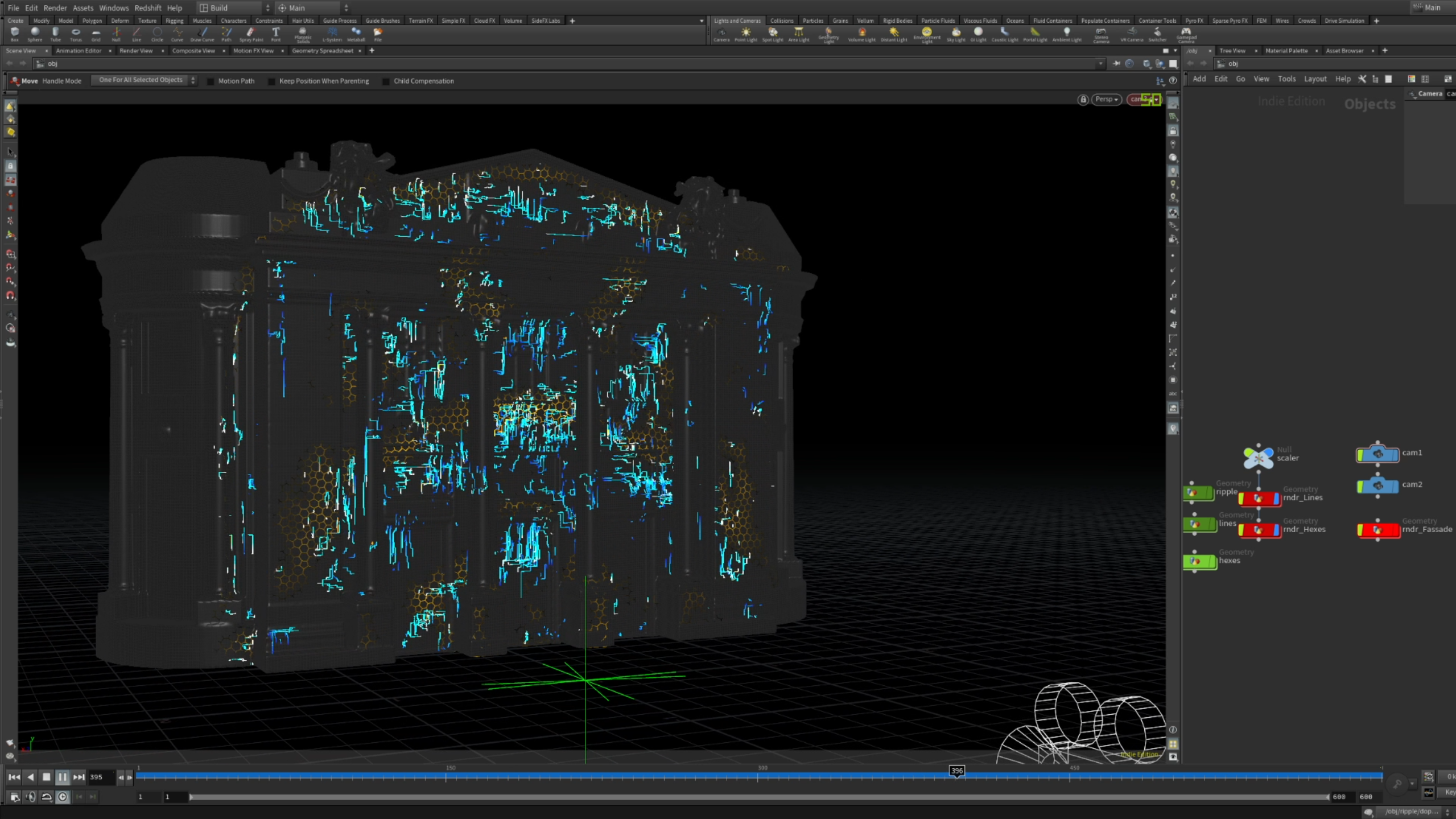This screenshot has height=819, width=1456.
Task: Select the Circle shelf tool
Action: [157, 34]
